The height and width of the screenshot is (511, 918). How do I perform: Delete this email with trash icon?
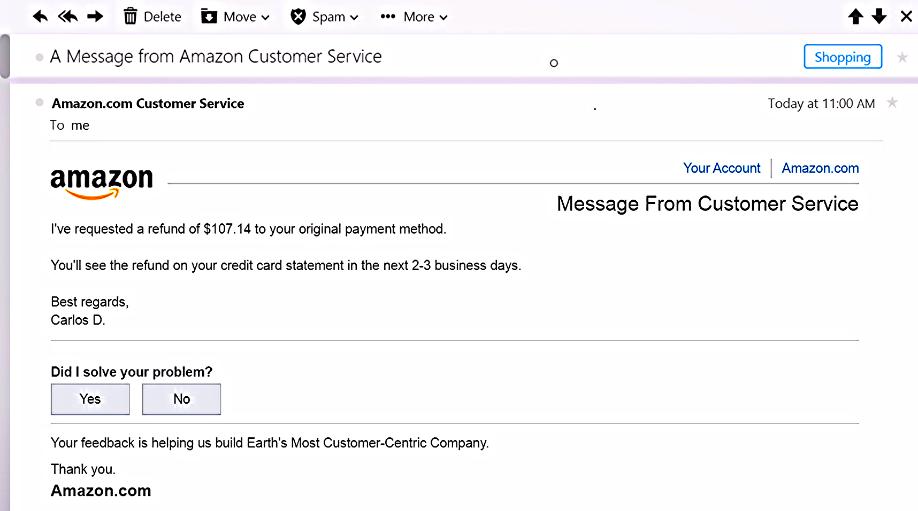click(152, 16)
